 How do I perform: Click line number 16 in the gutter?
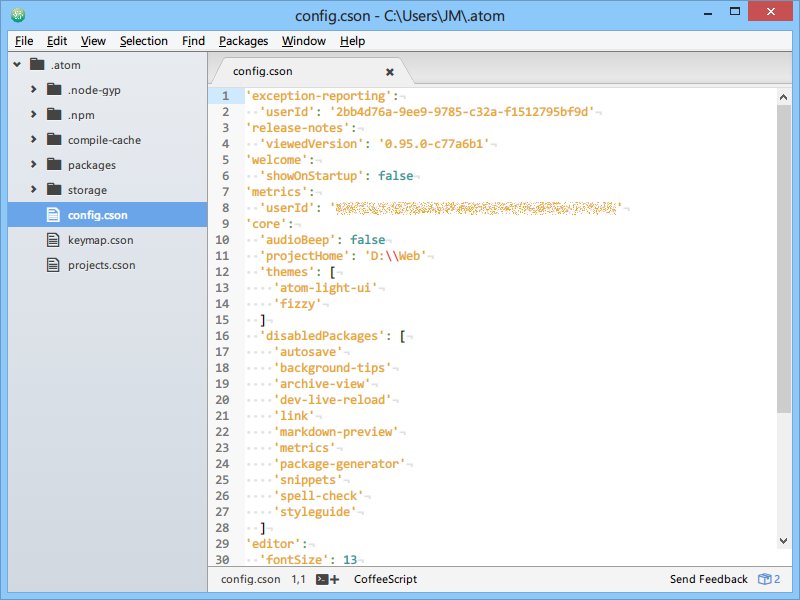pyautogui.click(x=222, y=336)
